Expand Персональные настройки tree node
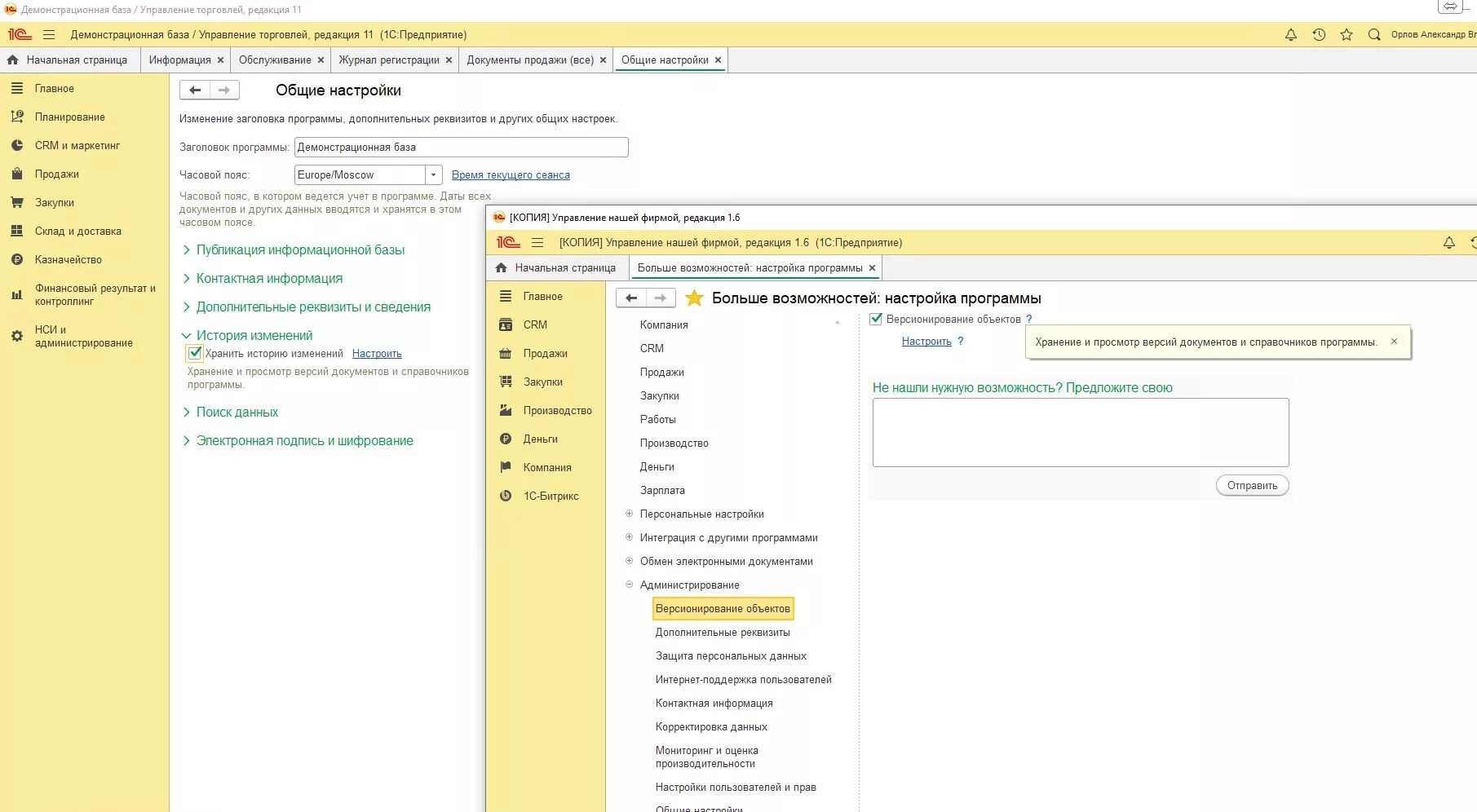The image size is (1477, 812). [629, 514]
